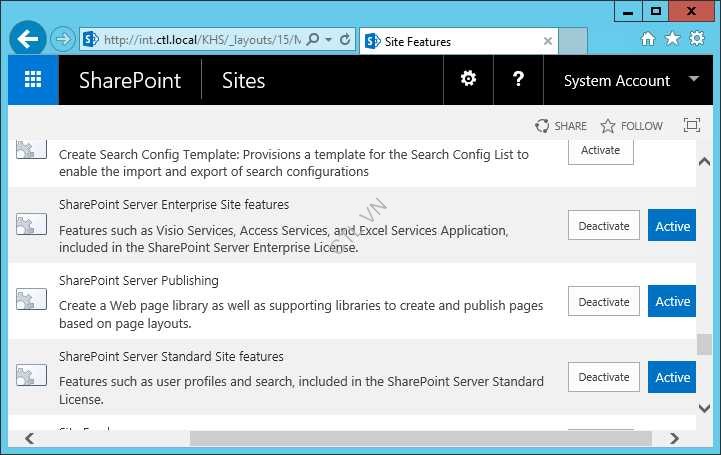Image resolution: width=721 pixels, height=455 pixels.
Task: Click the browser Back arrow button
Action: coord(28,40)
